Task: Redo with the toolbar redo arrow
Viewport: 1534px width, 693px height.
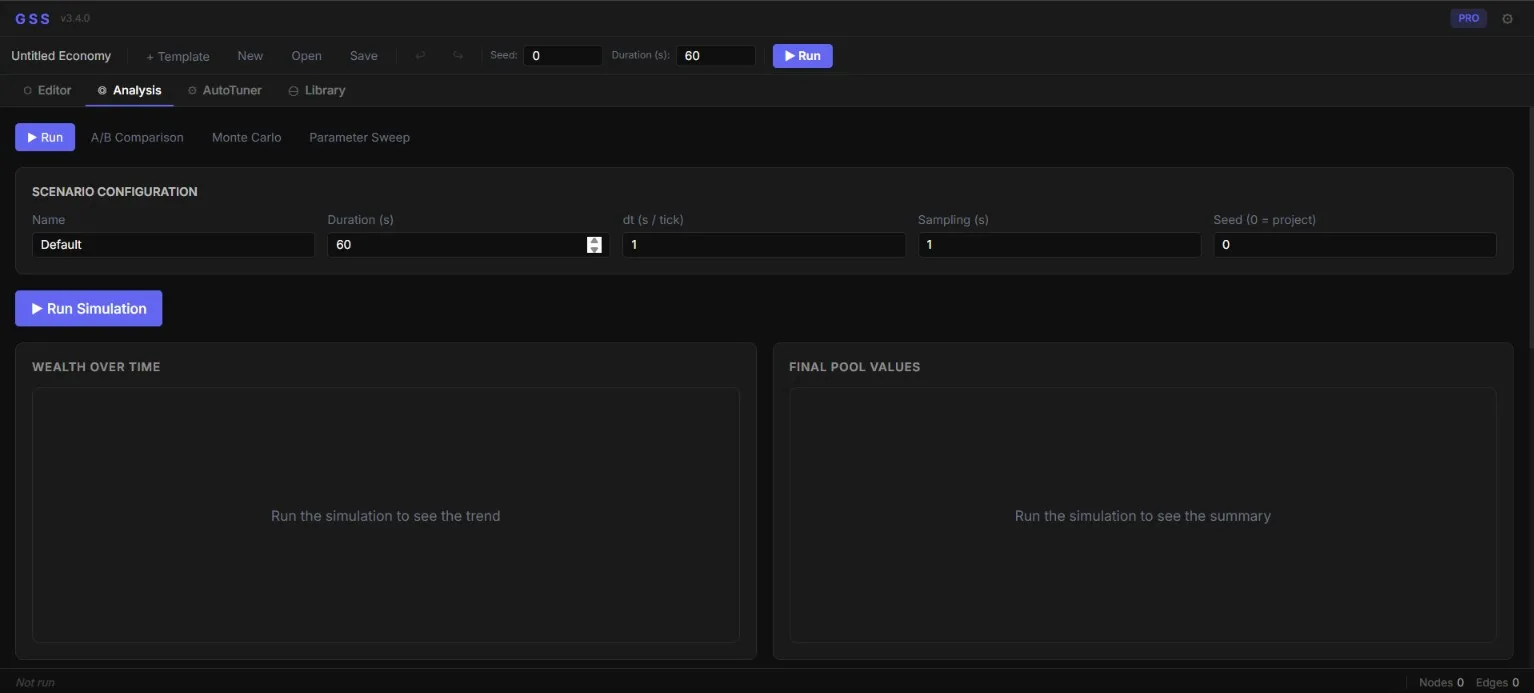Action: coord(458,56)
